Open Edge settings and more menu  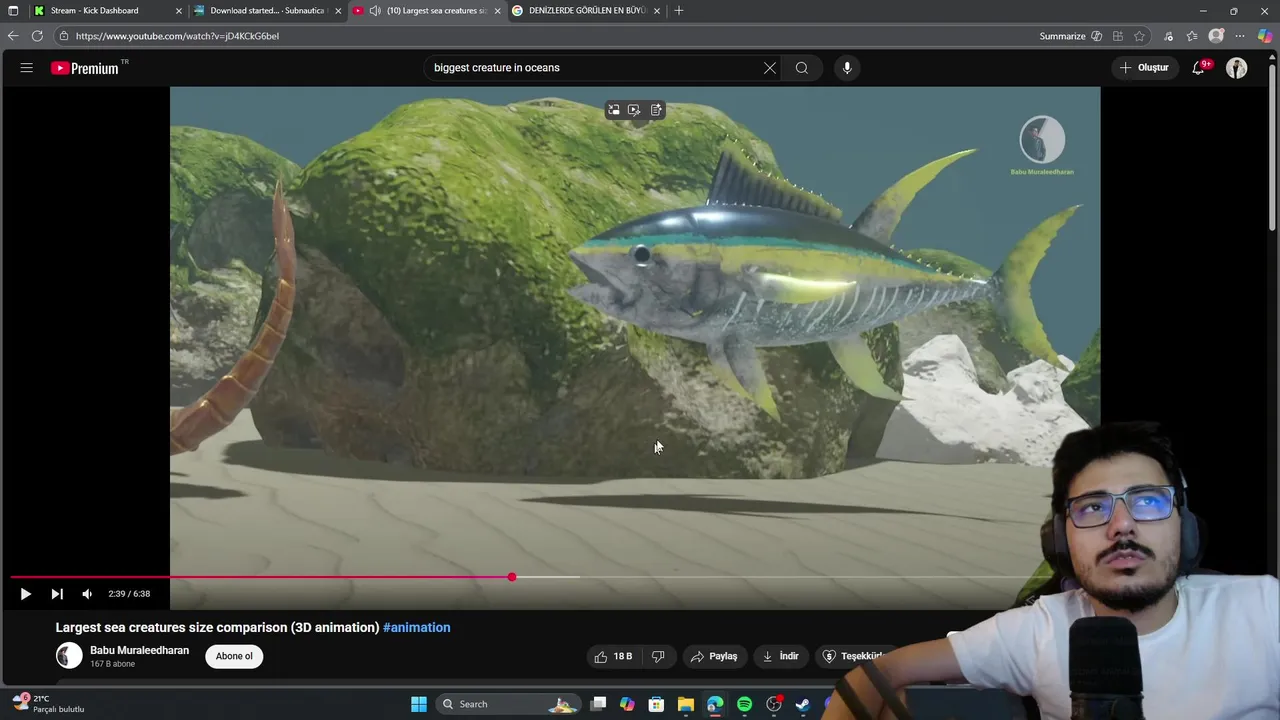pyautogui.click(x=1241, y=36)
